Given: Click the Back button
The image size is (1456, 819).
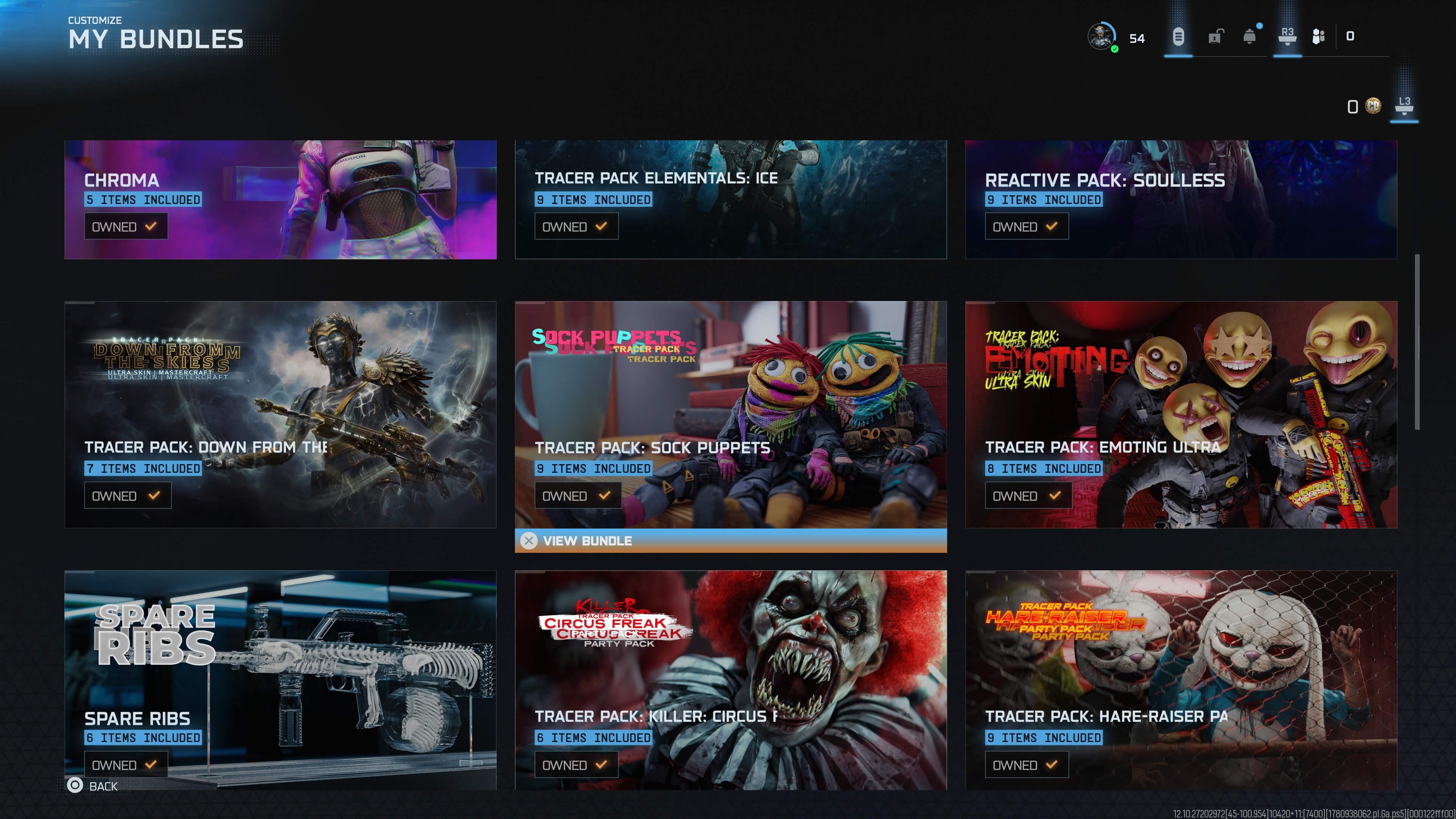Looking at the screenshot, I should point(93,786).
